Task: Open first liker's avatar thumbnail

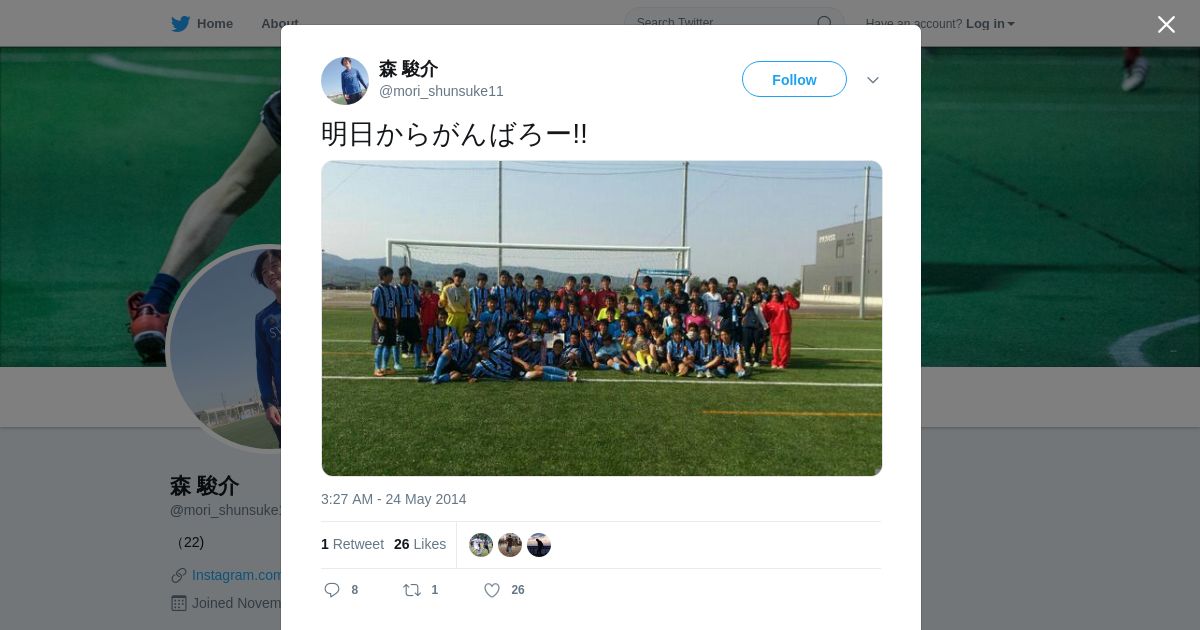Action: click(x=481, y=545)
